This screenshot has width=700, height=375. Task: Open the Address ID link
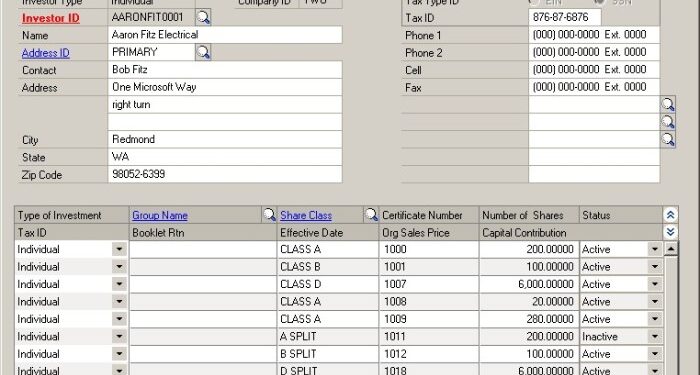pos(46,53)
